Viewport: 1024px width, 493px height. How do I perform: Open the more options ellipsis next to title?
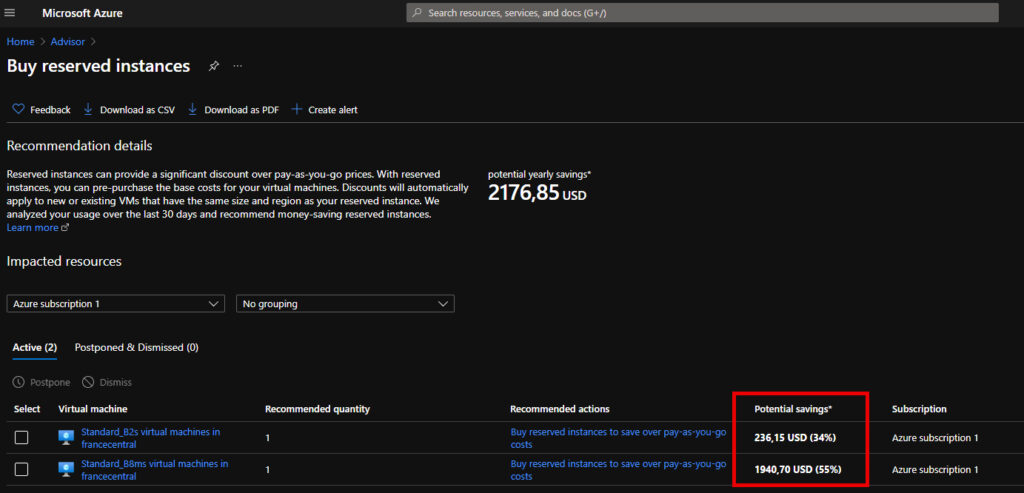point(238,66)
